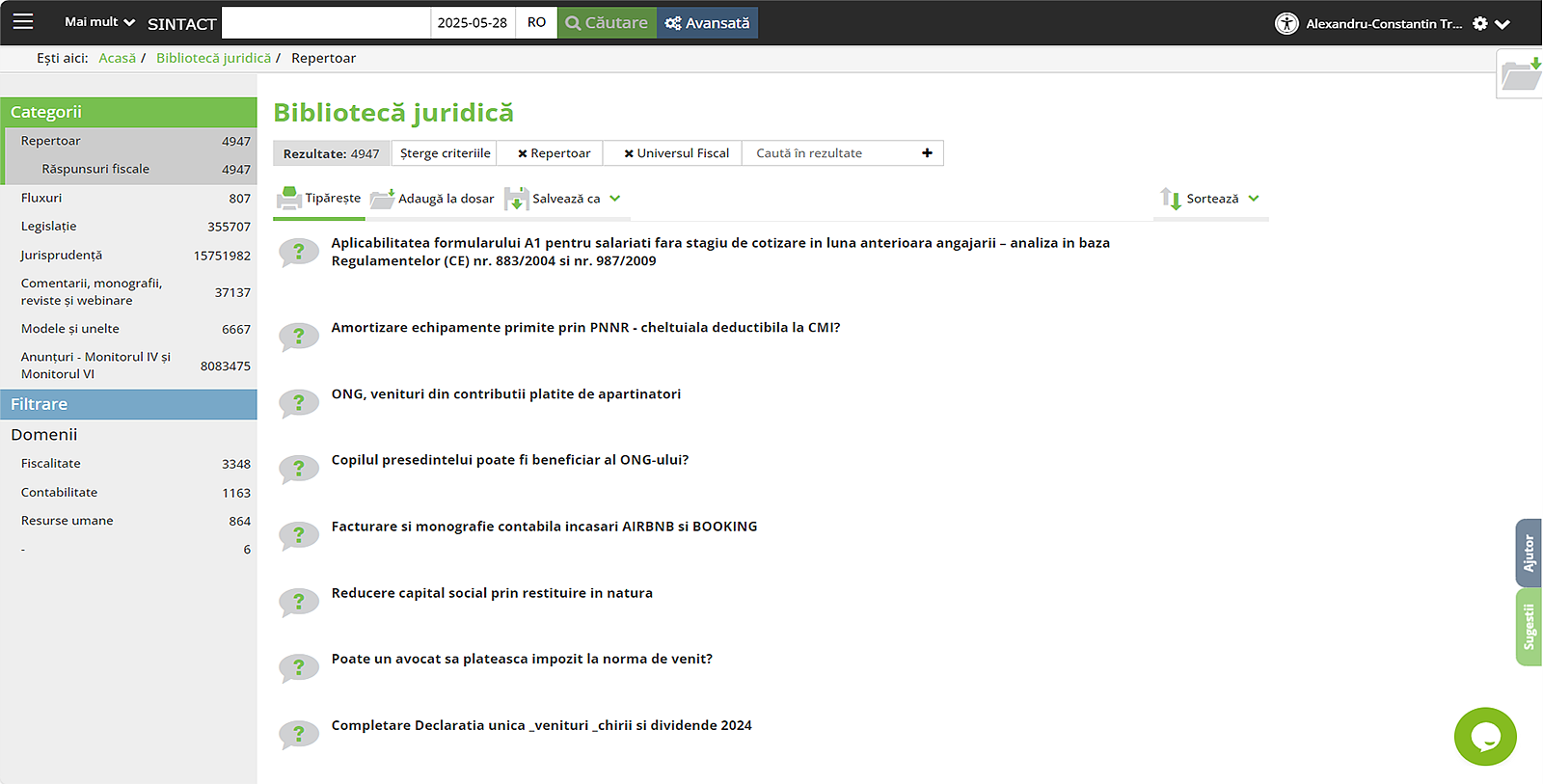Filter by Contabilitate domain

coord(130,493)
